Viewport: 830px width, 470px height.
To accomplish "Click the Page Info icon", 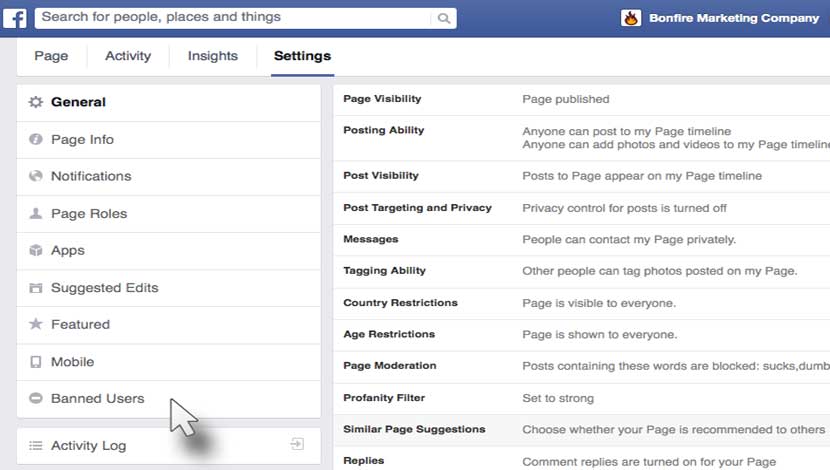I will coord(36,140).
